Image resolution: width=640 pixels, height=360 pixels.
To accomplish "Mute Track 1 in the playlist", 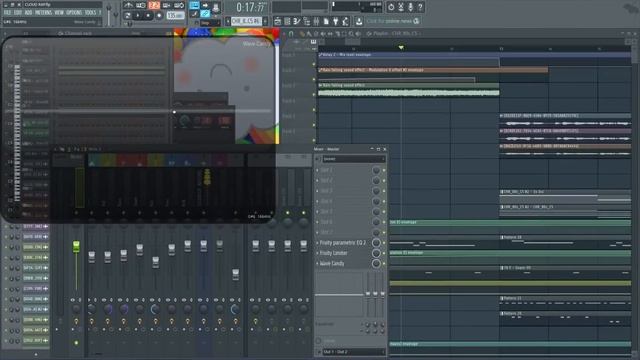I will (x=314, y=64).
